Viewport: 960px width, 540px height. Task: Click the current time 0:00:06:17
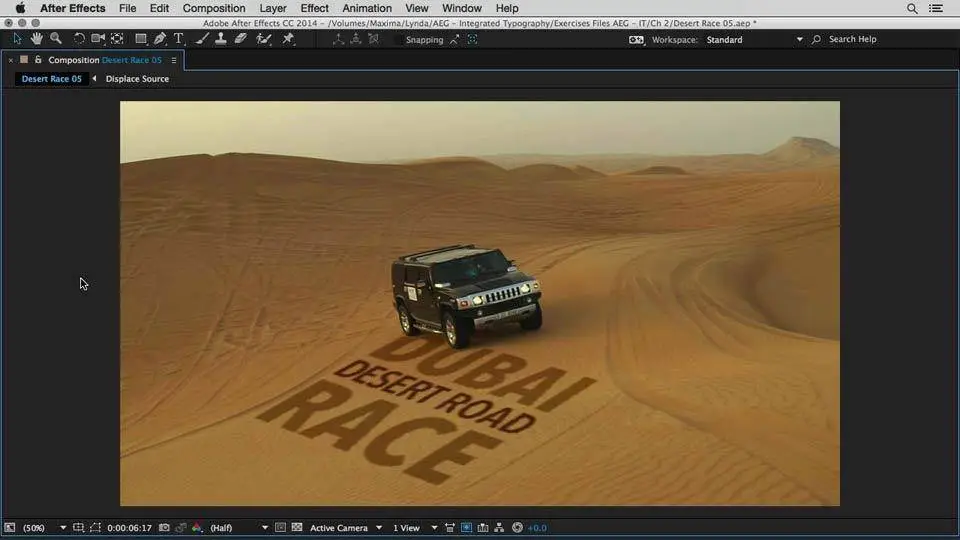[129, 528]
